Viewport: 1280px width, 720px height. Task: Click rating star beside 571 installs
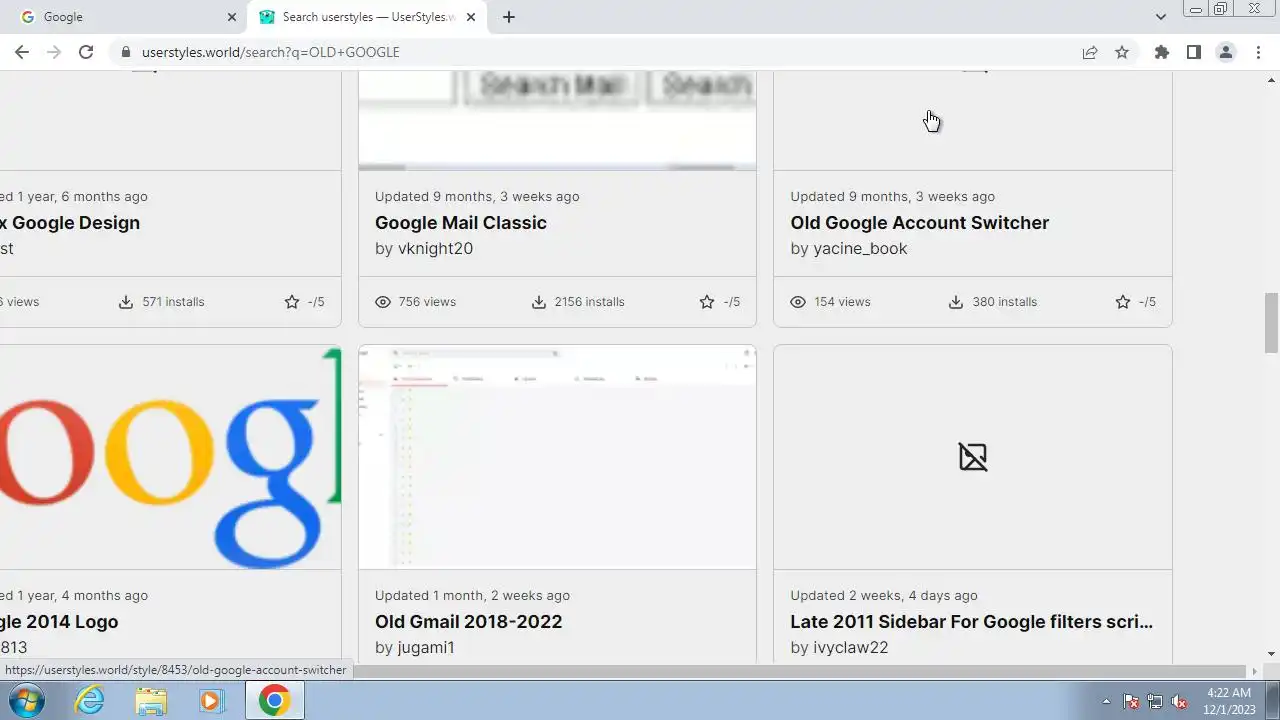pos(292,301)
